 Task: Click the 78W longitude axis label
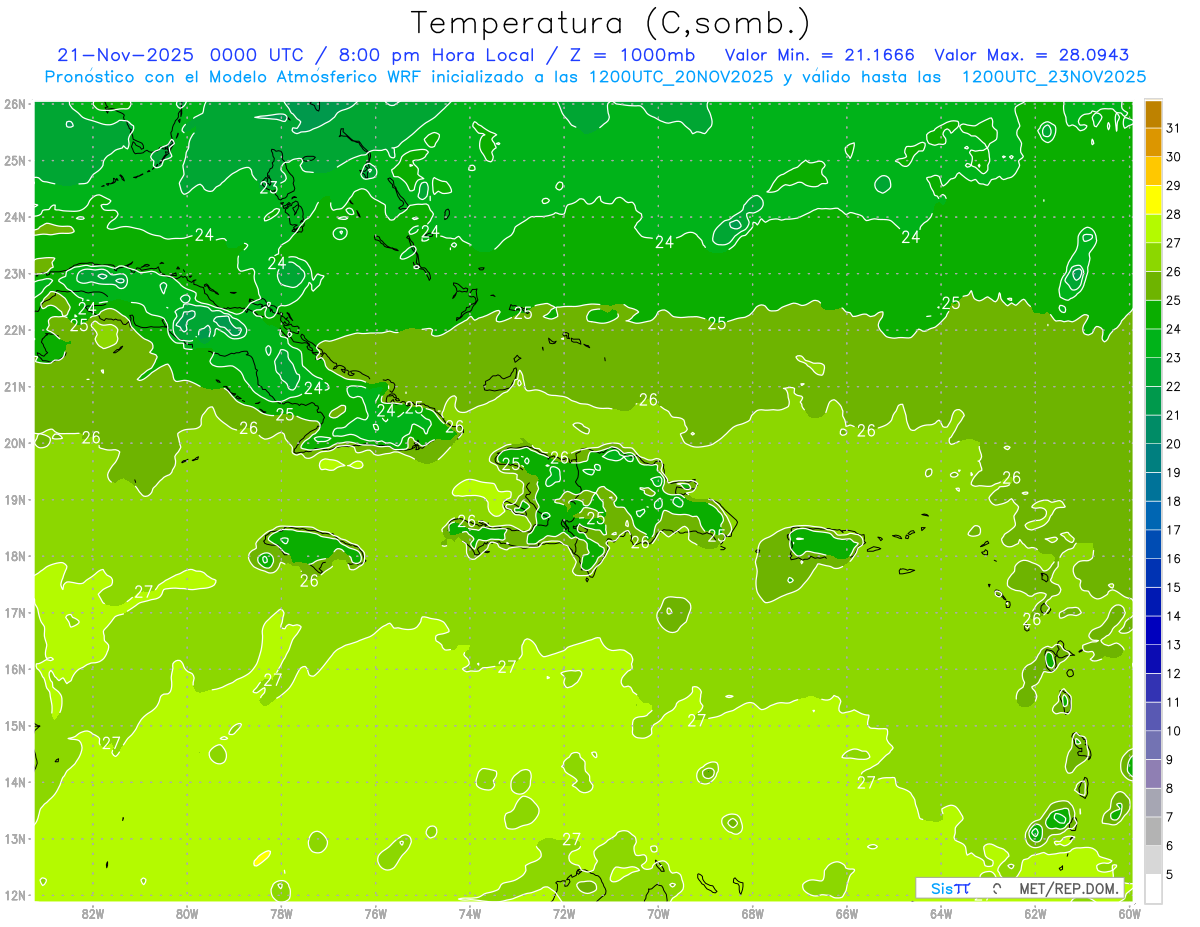coord(281,913)
